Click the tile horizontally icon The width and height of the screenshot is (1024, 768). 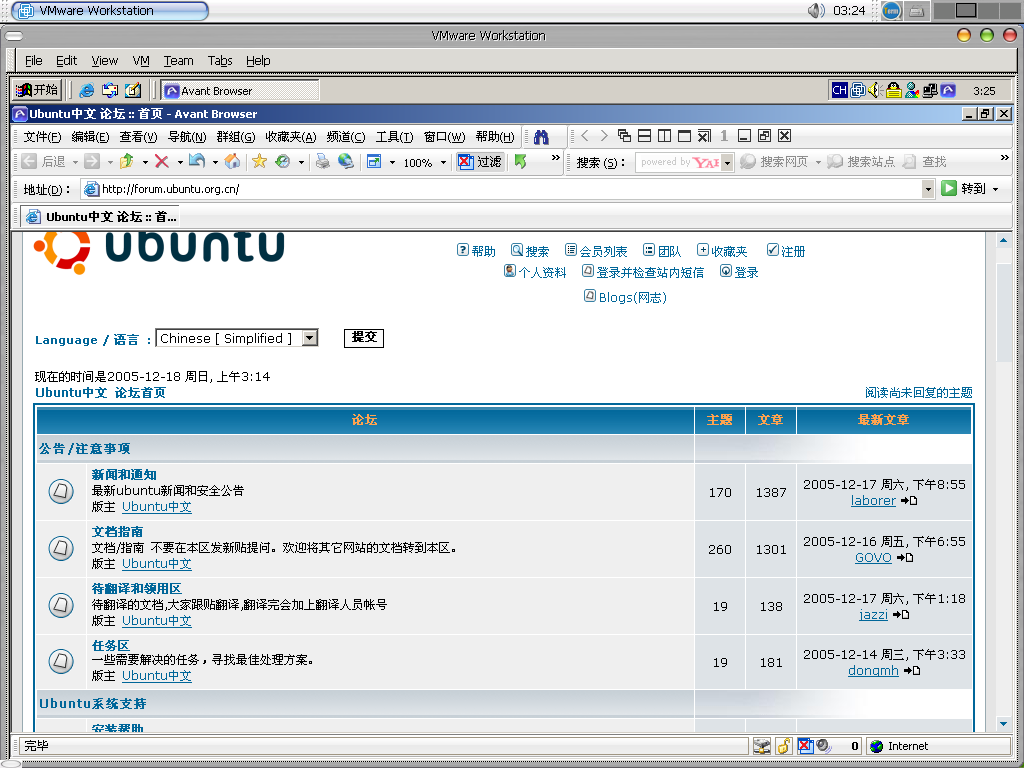click(645, 136)
